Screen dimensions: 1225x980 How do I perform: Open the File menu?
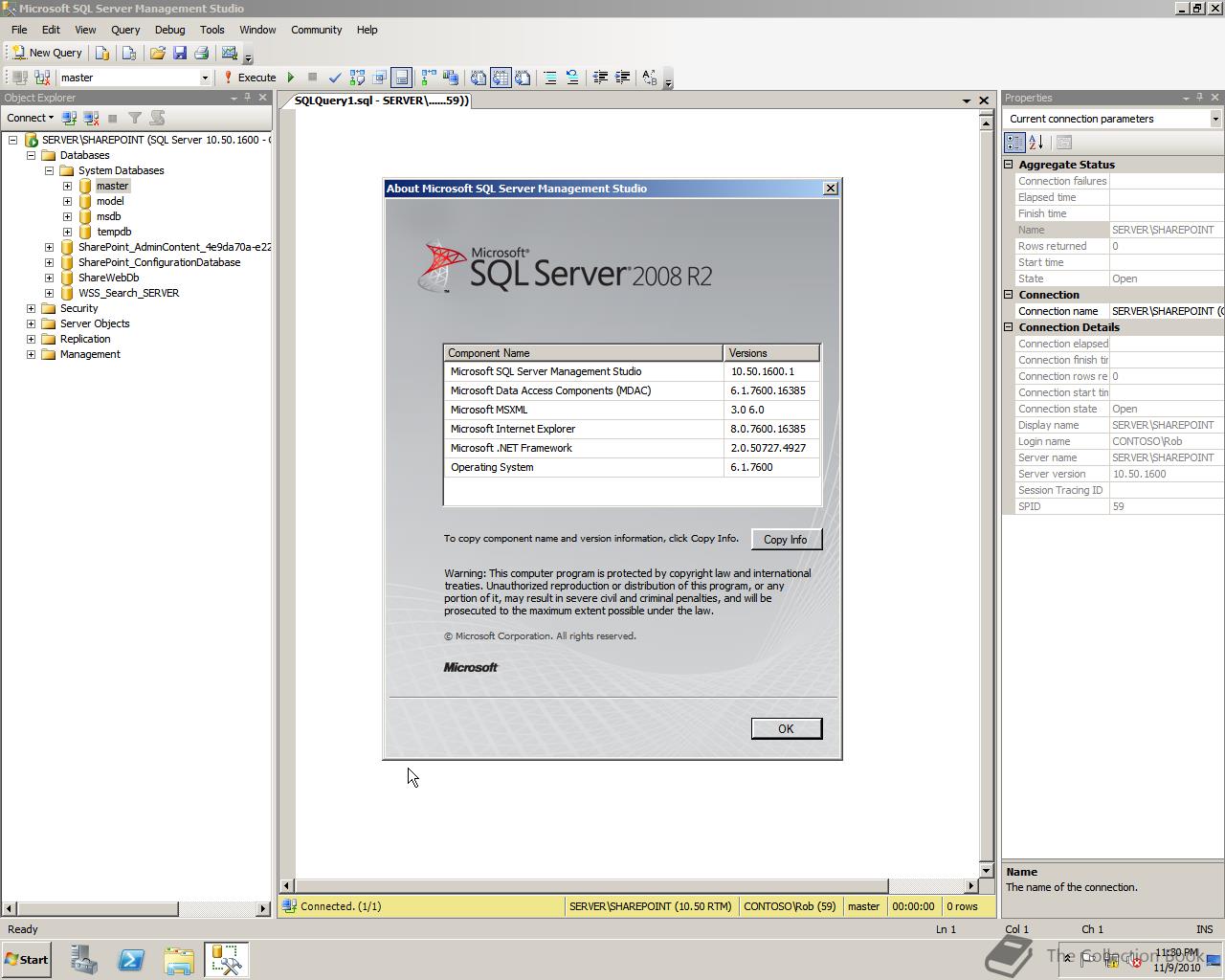point(19,30)
